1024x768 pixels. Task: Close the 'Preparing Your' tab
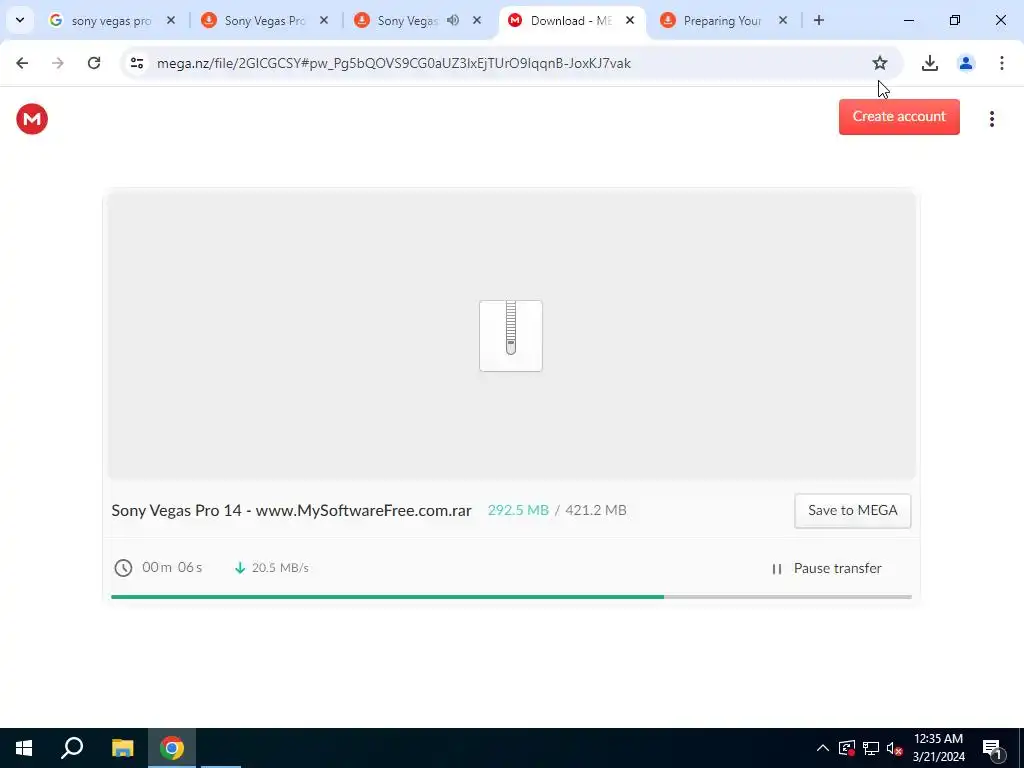coord(782,20)
